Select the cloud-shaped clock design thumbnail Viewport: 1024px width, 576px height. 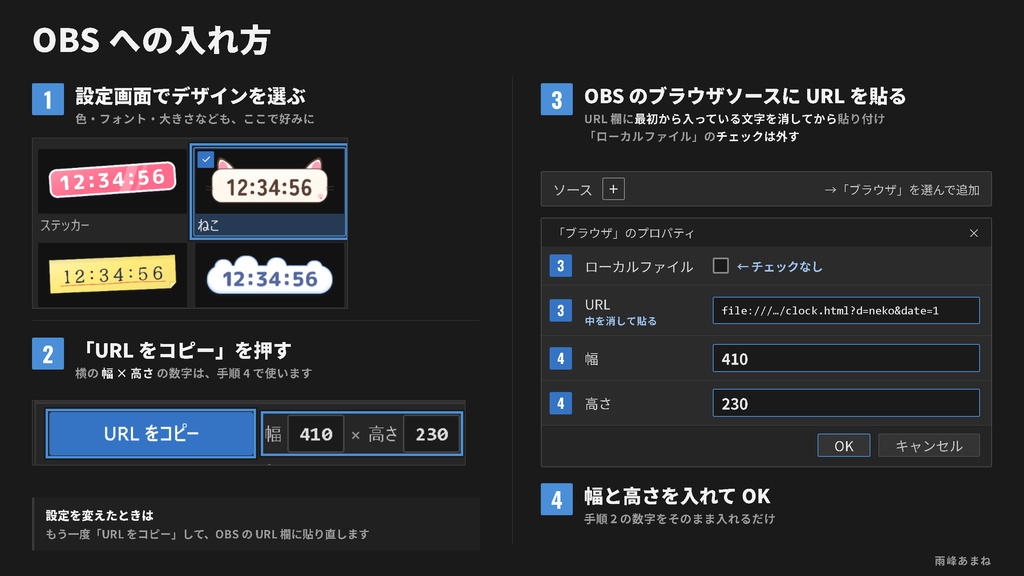[270, 275]
